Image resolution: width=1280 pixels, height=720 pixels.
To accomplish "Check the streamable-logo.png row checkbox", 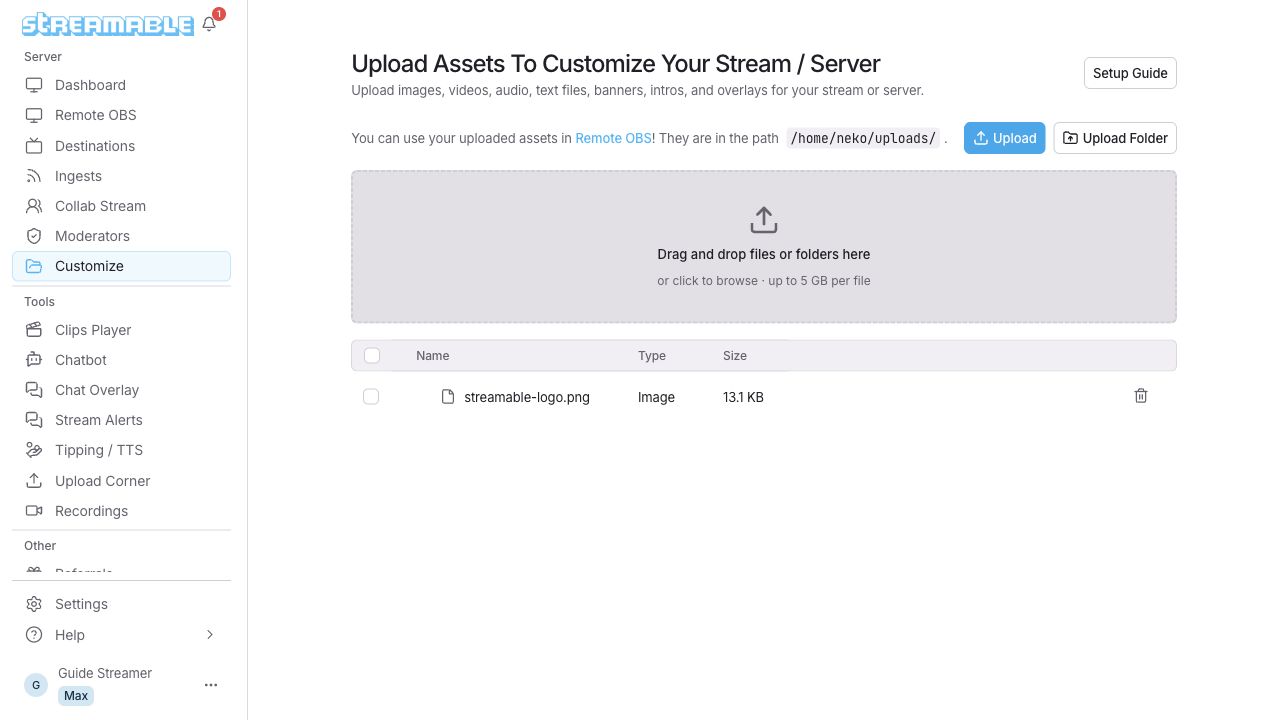I will pyautogui.click(x=371, y=397).
